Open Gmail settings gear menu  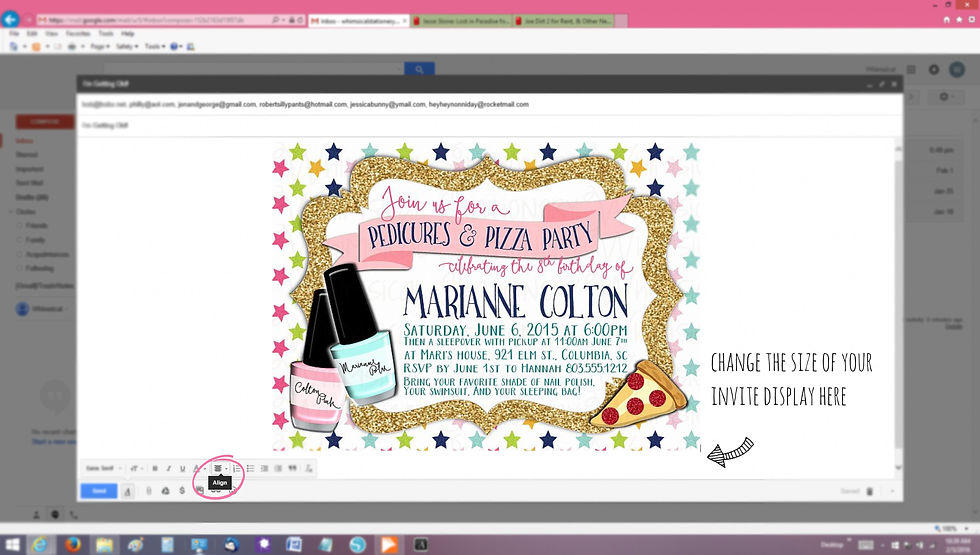click(x=945, y=97)
